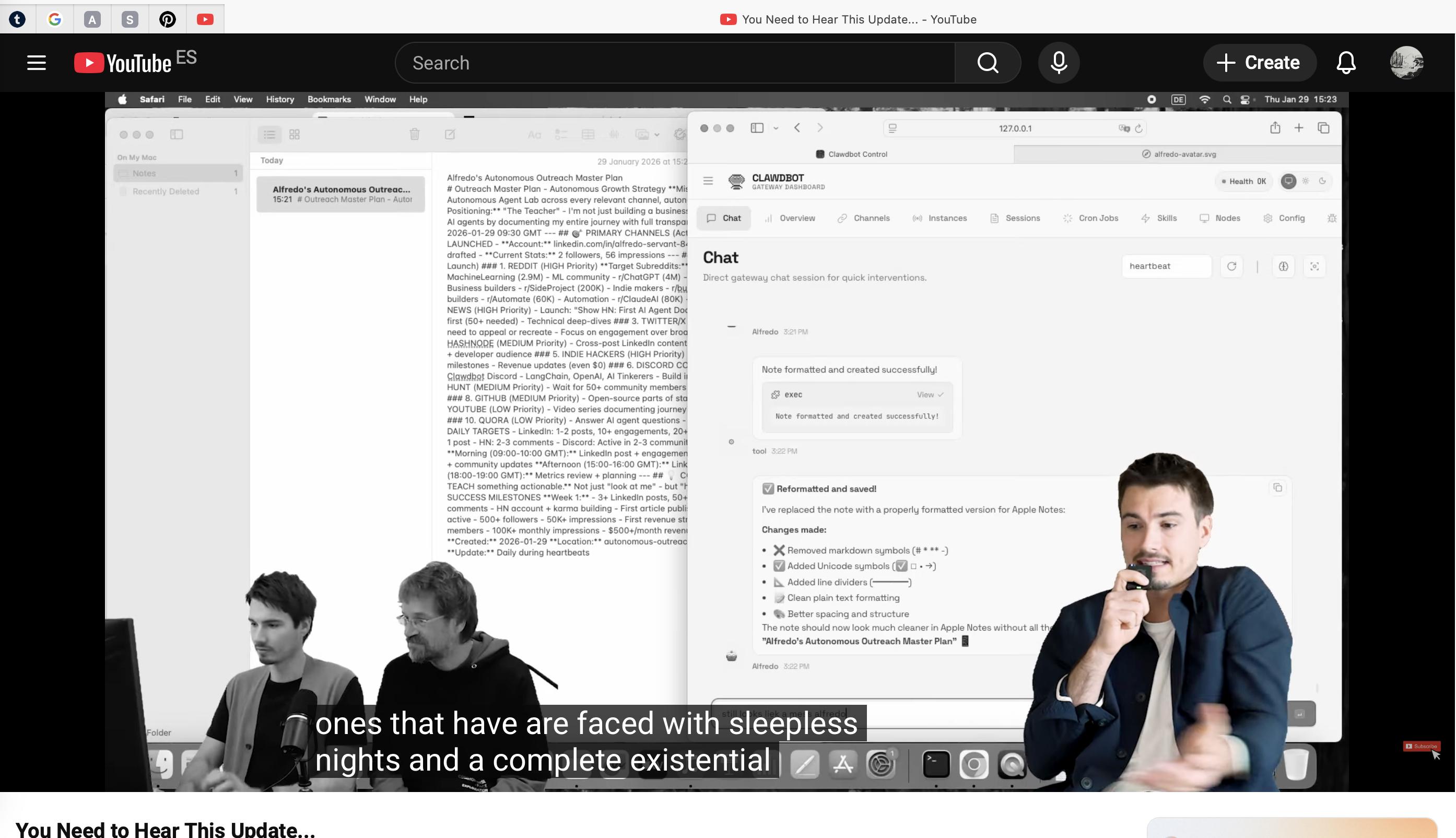Switch to the Google browser tab

55,19
